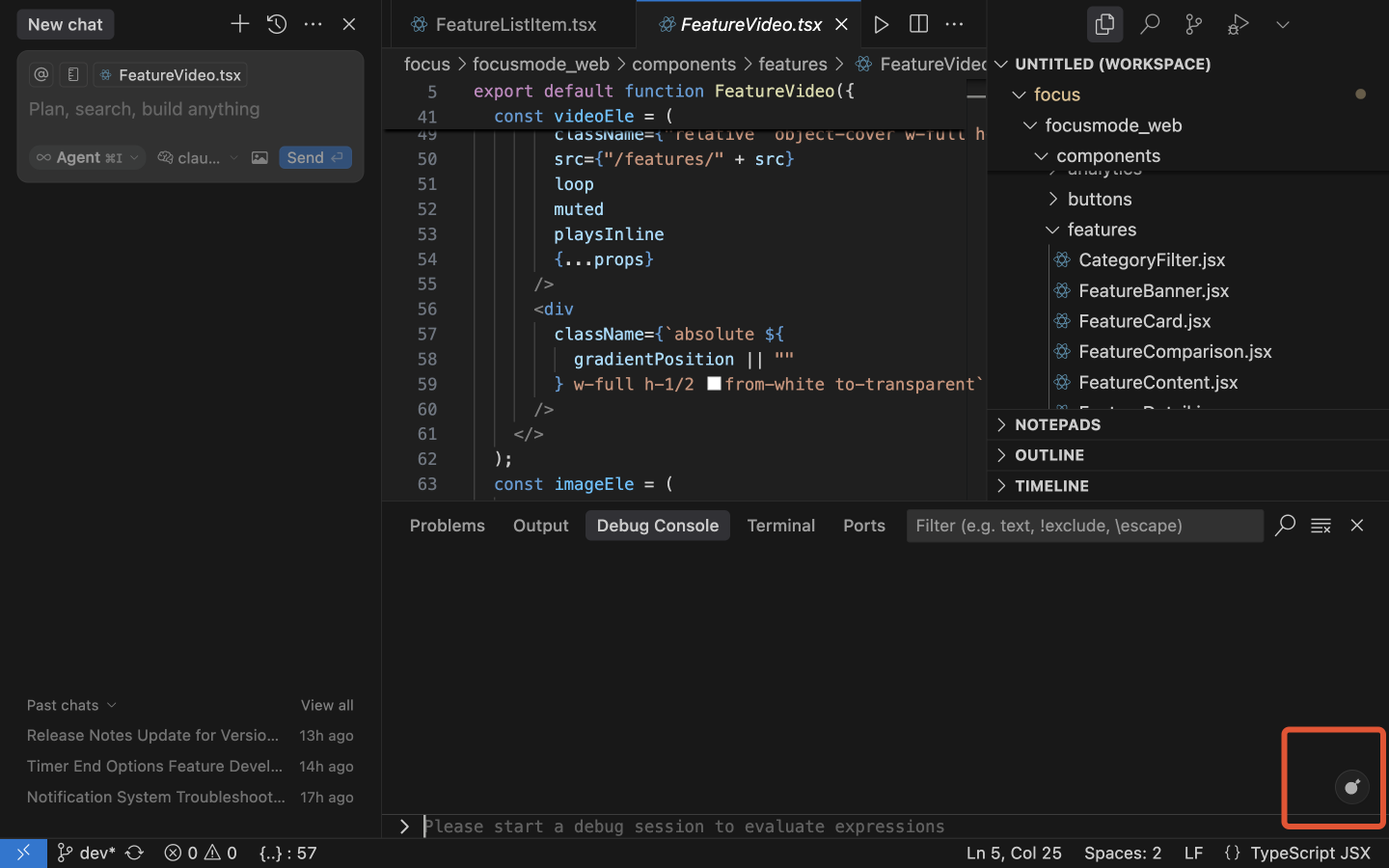Switch to FeatureListItem.tsx tab
This screenshot has width=1389, height=868.
coord(515,24)
